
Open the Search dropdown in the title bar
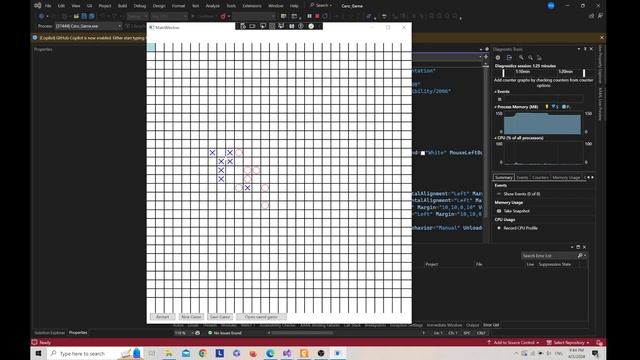(x=321, y=5)
